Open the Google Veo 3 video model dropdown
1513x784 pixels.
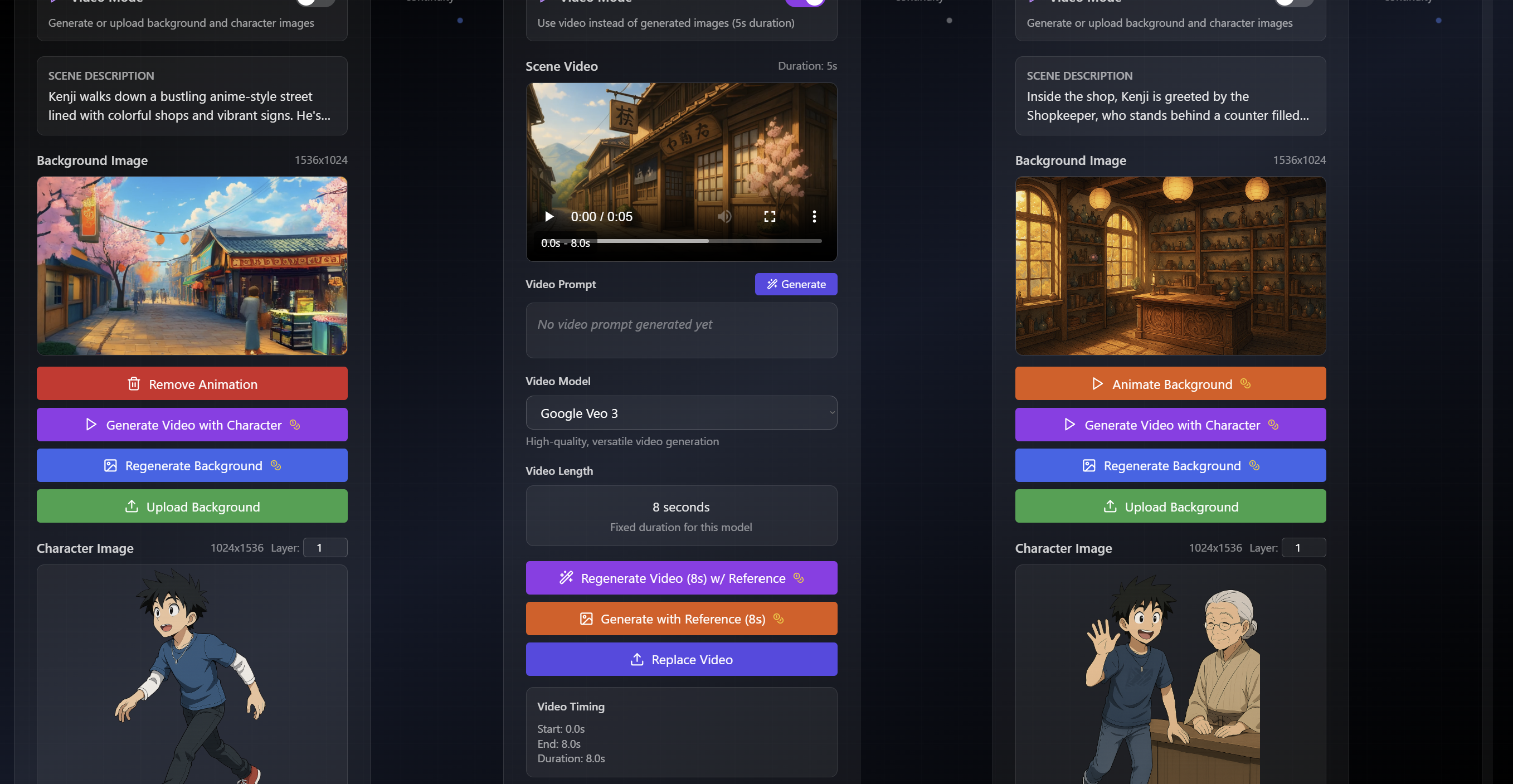click(682, 413)
